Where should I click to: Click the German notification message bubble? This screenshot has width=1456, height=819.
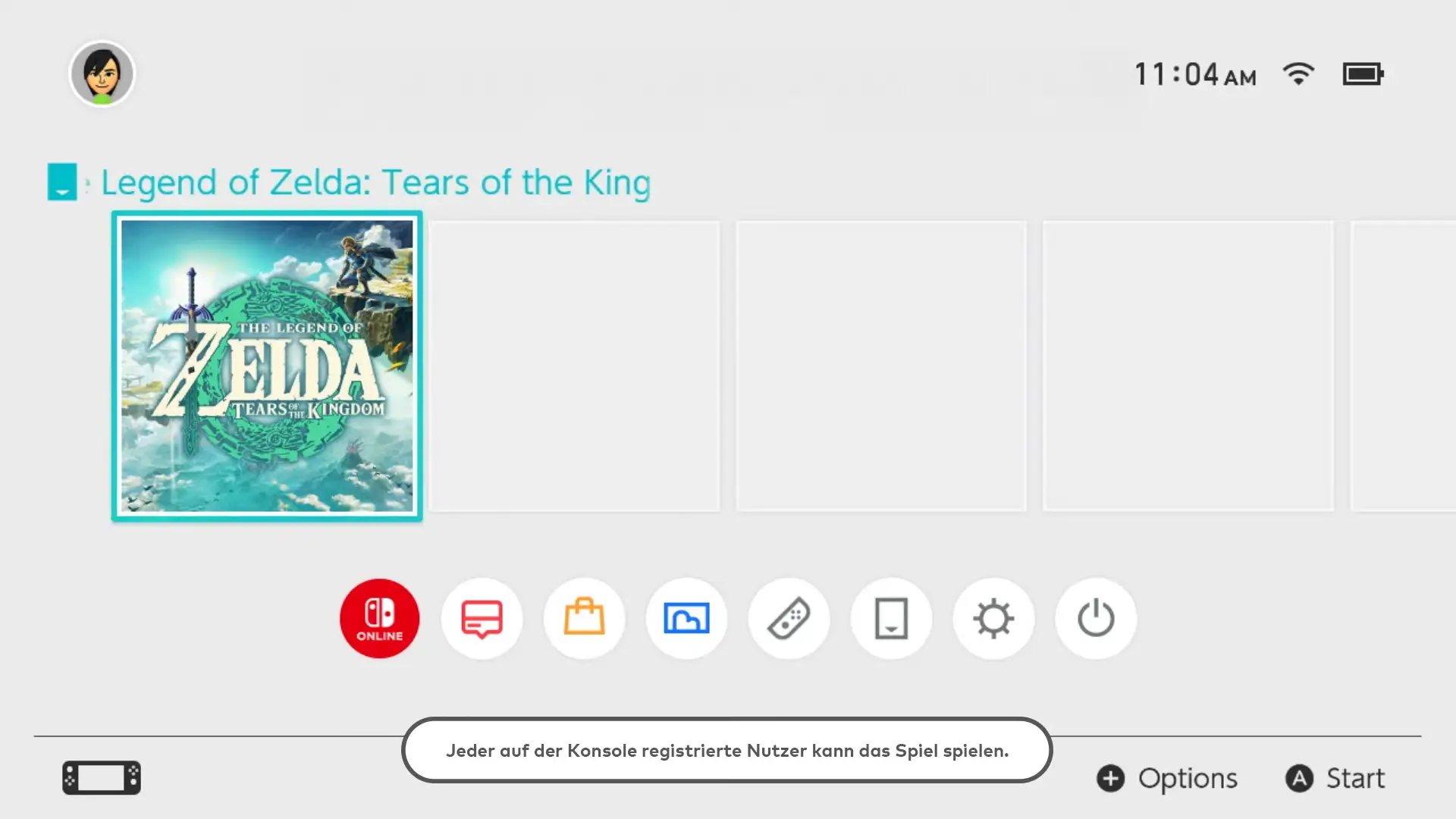(726, 750)
